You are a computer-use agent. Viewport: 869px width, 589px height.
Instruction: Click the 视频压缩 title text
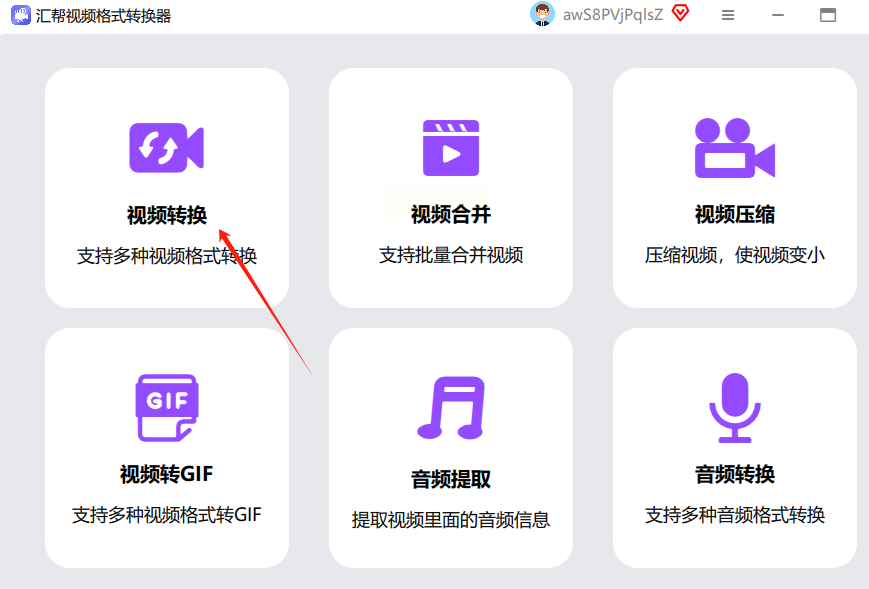pos(735,214)
